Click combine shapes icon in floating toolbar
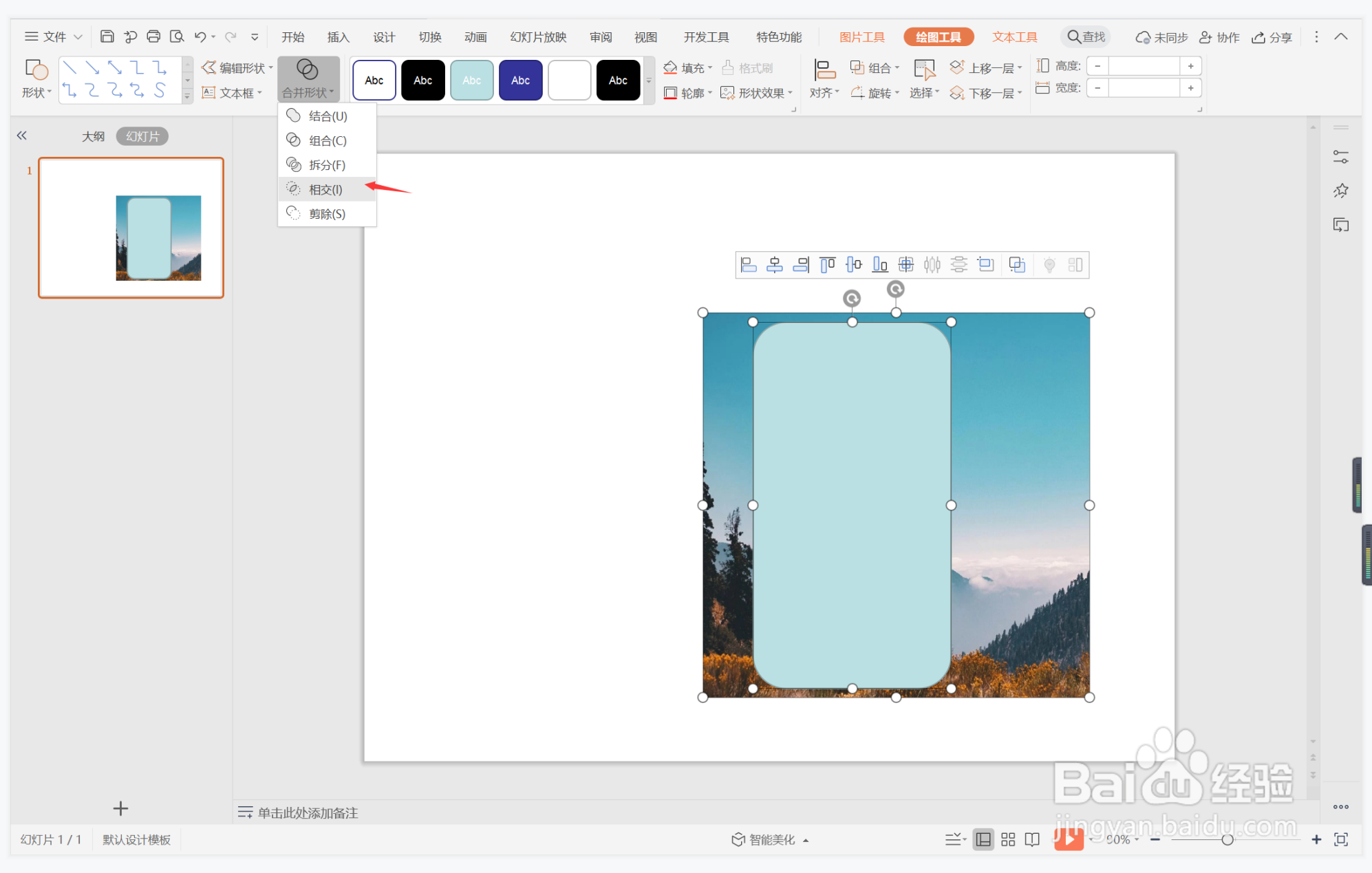Viewport: 1372px width, 873px height. (1017, 265)
